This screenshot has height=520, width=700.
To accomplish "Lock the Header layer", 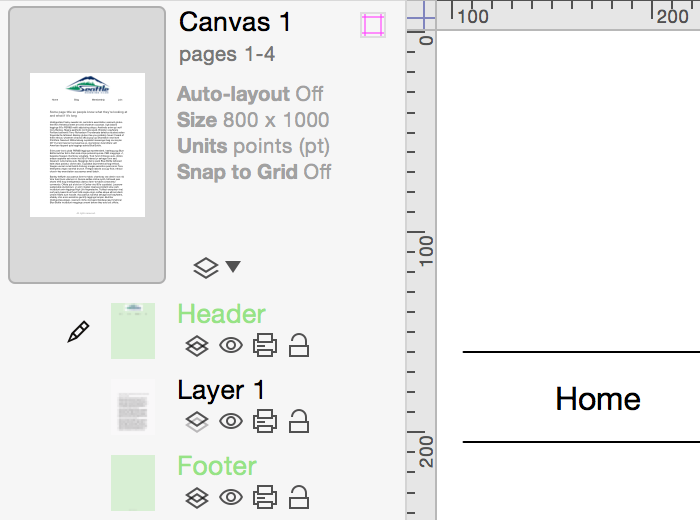I will click(x=299, y=345).
